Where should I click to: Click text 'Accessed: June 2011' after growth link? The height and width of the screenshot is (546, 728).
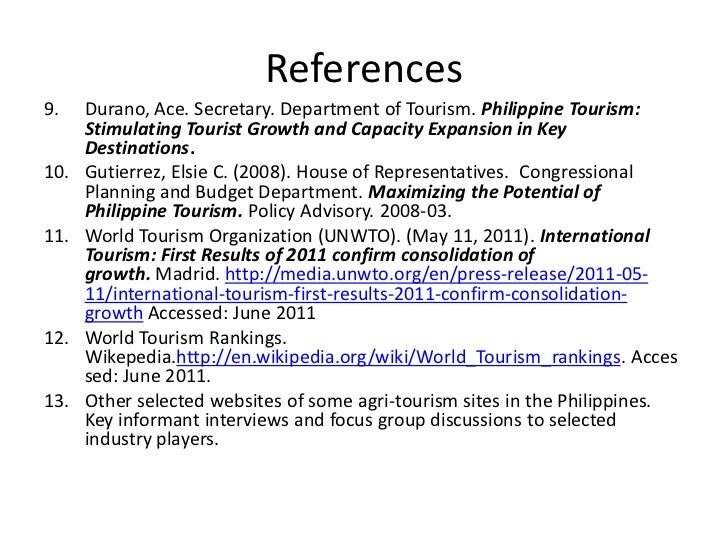point(232,313)
